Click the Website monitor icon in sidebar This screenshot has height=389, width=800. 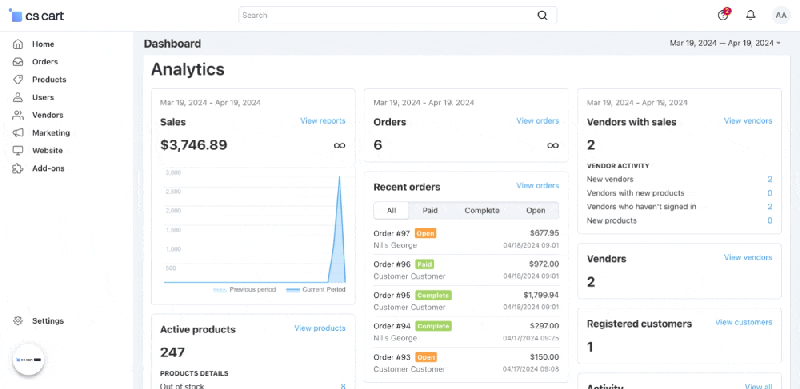pos(18,151)
